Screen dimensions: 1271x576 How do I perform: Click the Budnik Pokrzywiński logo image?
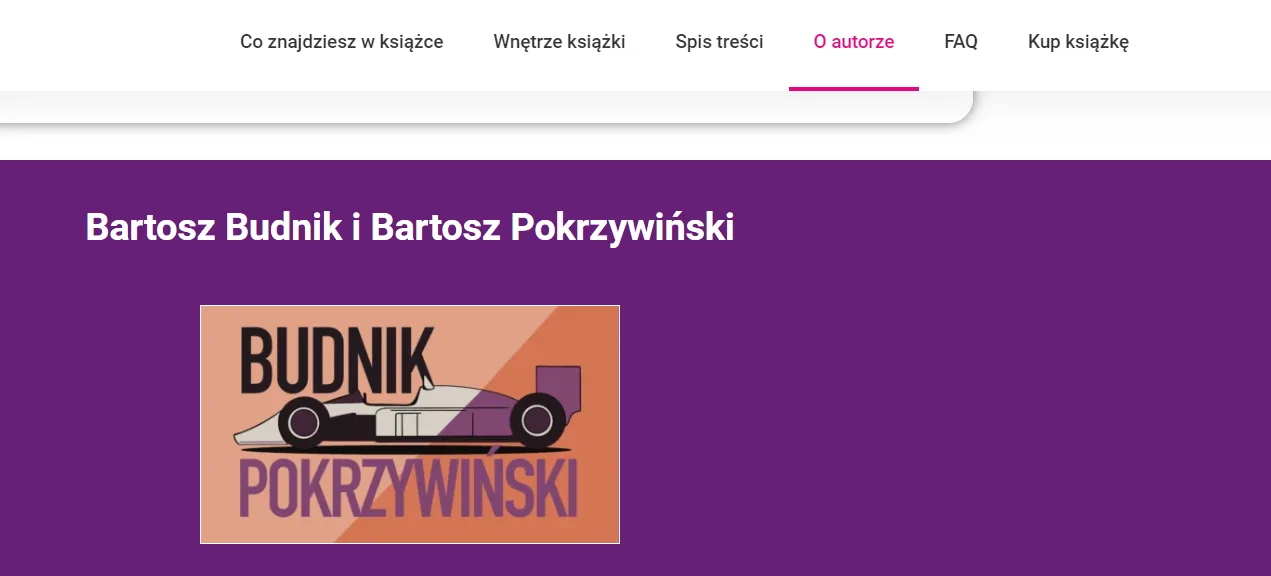point(410,424)
